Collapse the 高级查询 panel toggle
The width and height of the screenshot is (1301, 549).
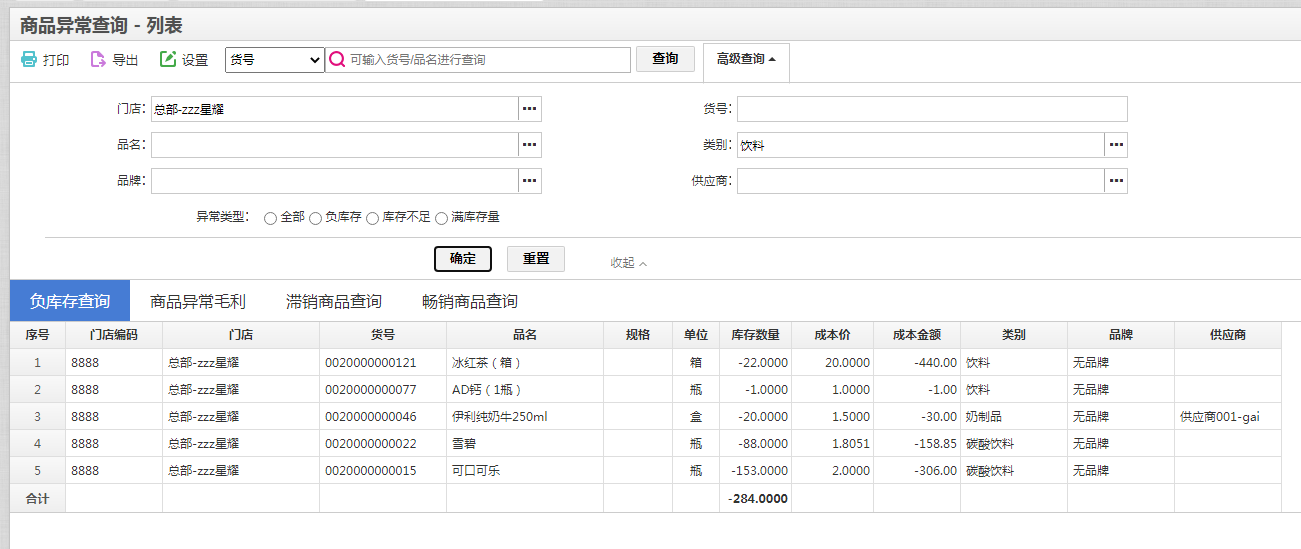[x=746, y=60]
